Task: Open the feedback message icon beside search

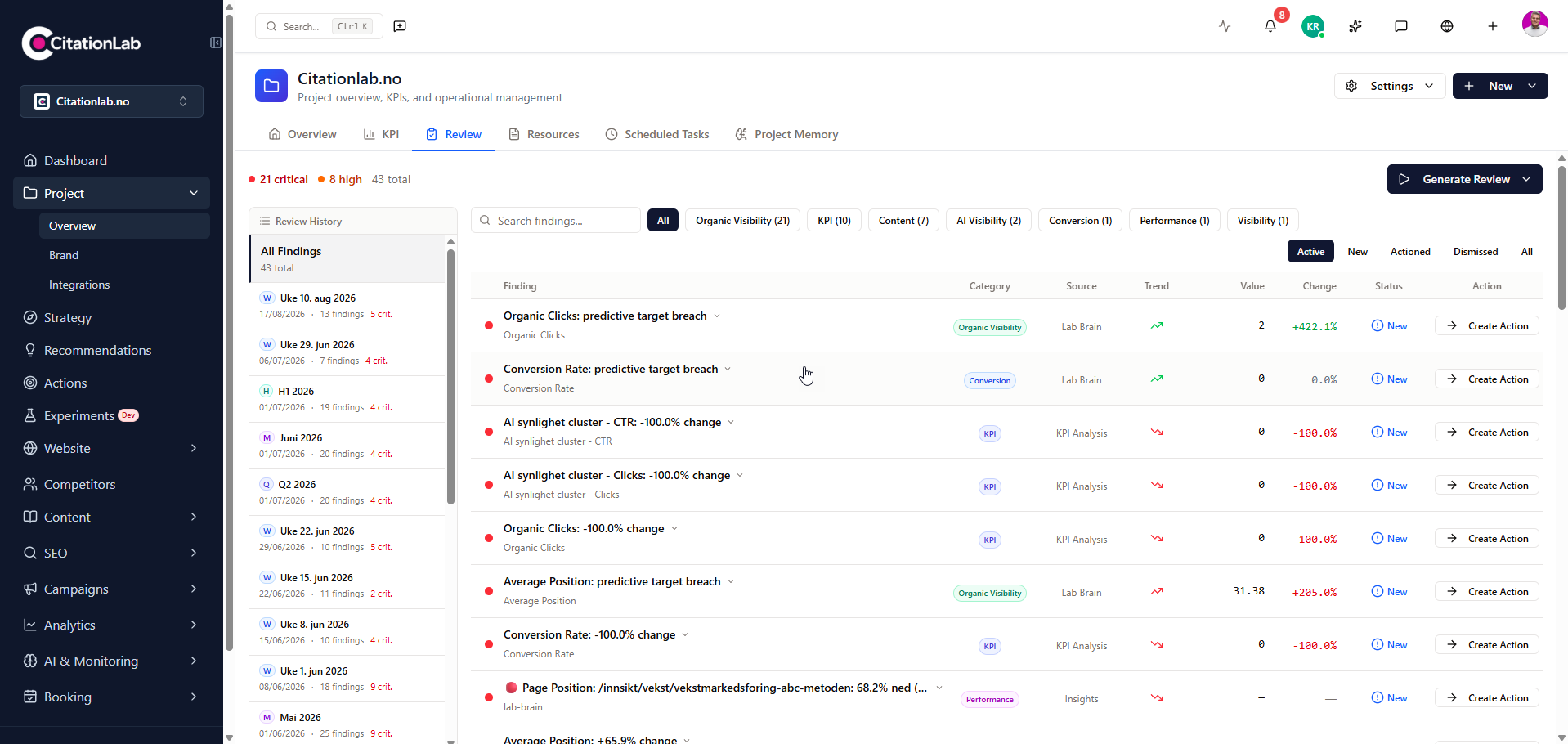Action: click(x=400, y=26)
